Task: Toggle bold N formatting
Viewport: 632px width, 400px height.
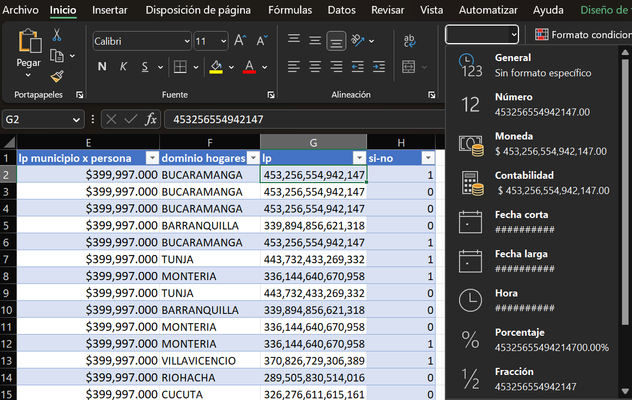Action: pos(102,67)
